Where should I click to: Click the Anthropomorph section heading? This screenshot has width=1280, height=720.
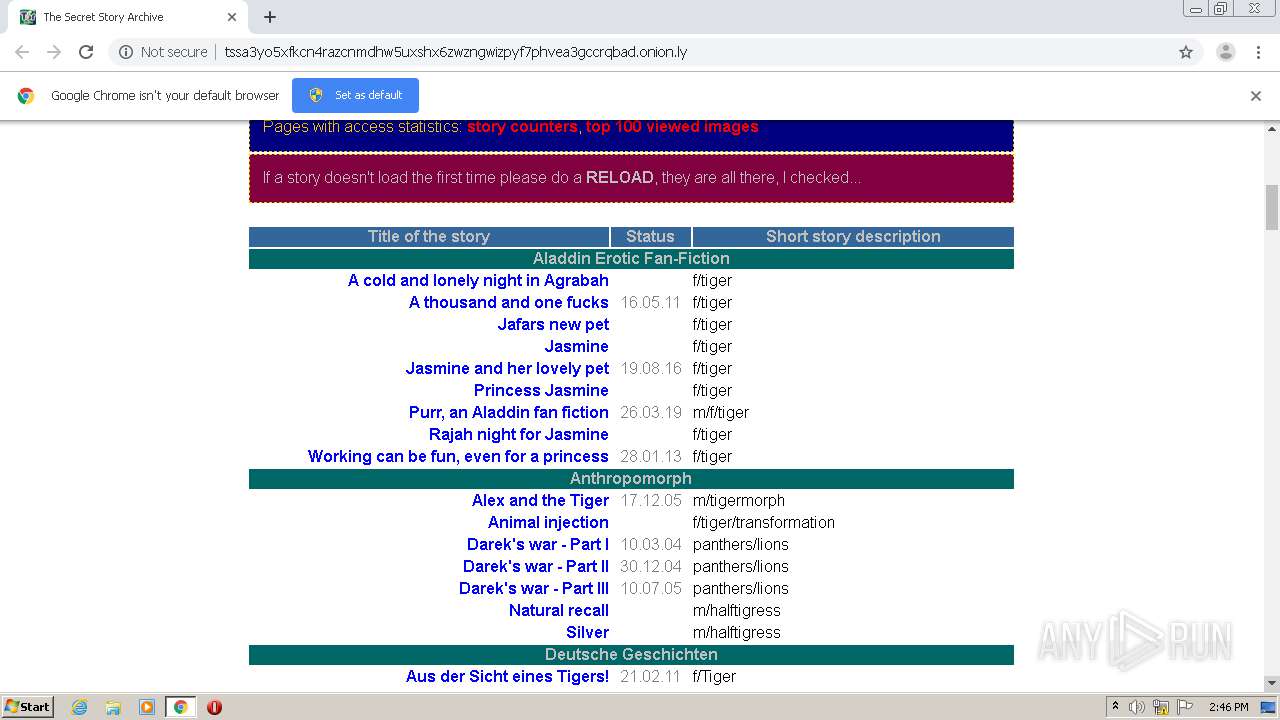pyautogui.click(x=631, y=478)
